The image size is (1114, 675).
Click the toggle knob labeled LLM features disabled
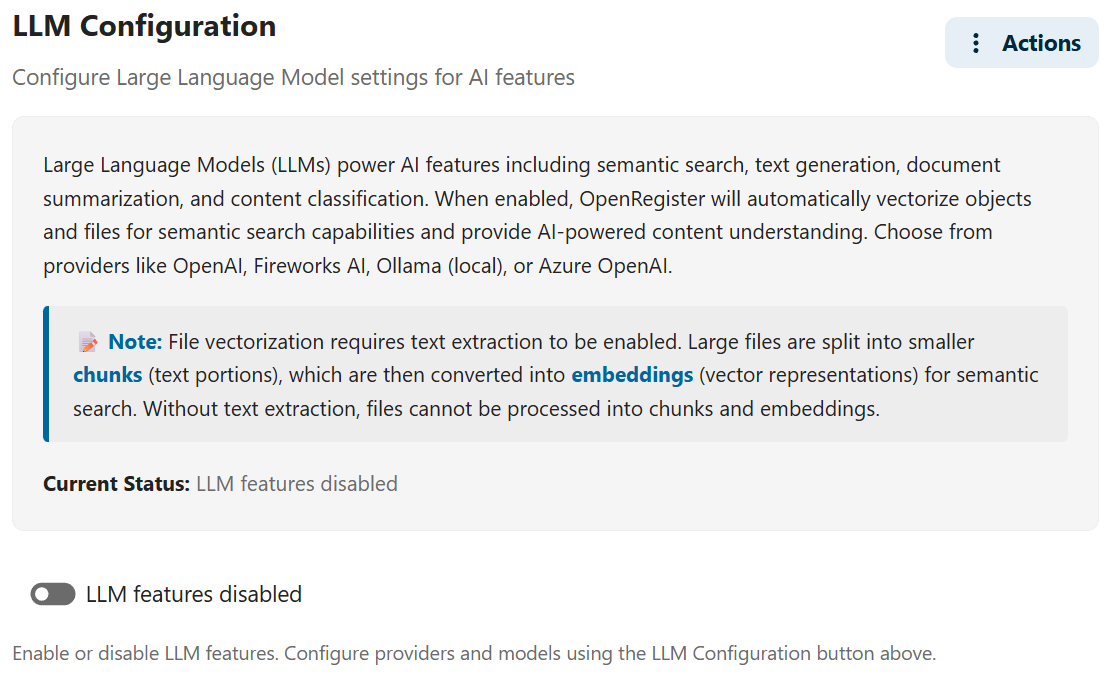(x=45, y=594)
